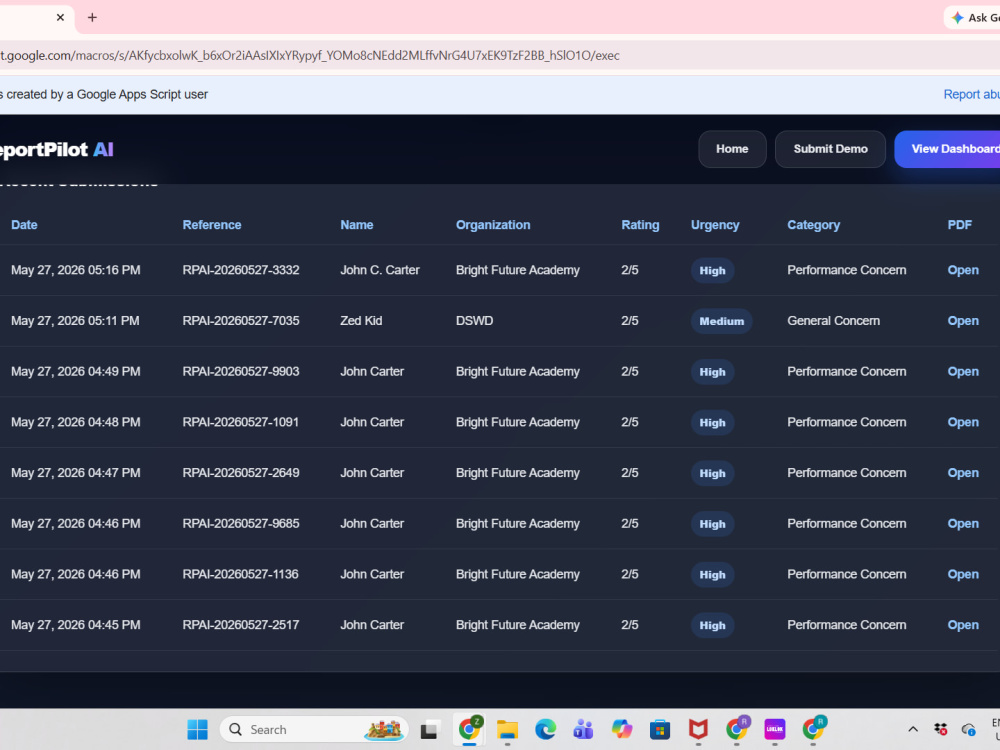The width and height of the screenshot is (1000, 750).
Task: Click the name Zed Kid
Action: click(x=361, y=321)
